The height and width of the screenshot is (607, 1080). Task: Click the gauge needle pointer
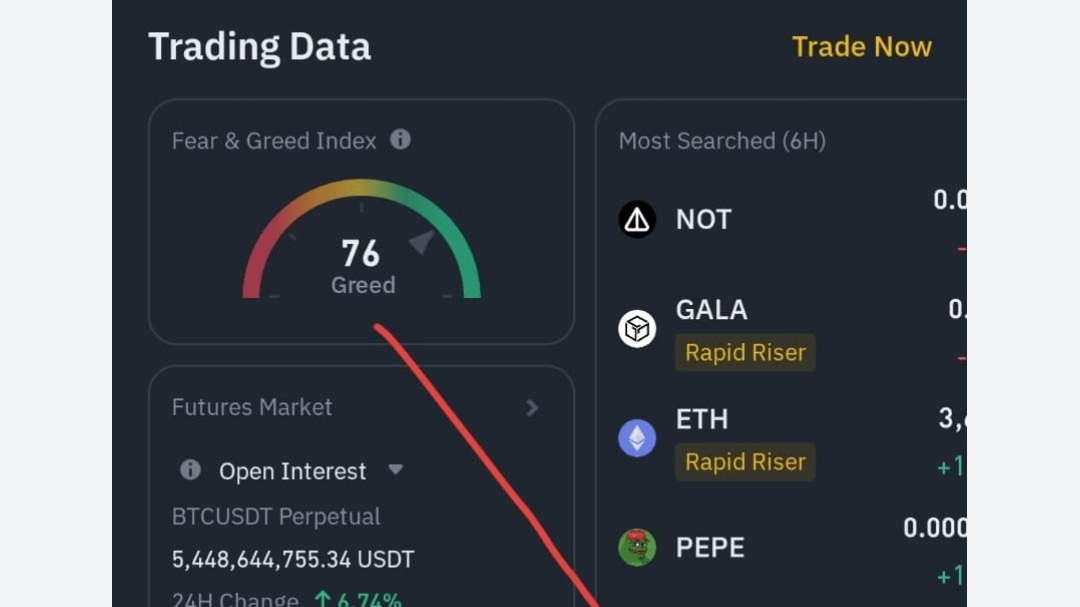422,241
